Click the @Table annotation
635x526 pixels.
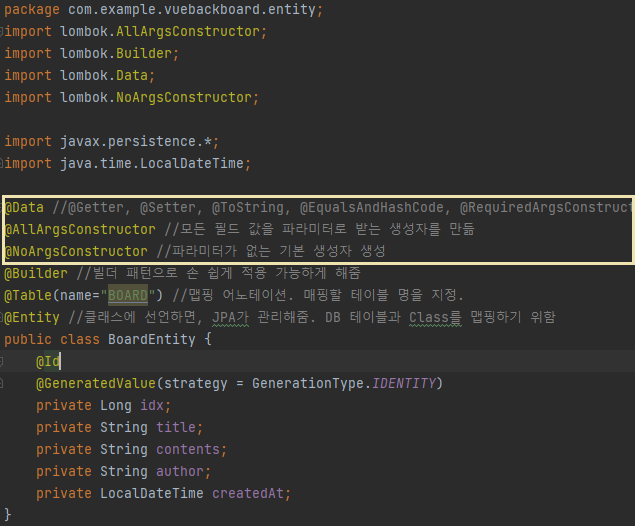[28, 295]
